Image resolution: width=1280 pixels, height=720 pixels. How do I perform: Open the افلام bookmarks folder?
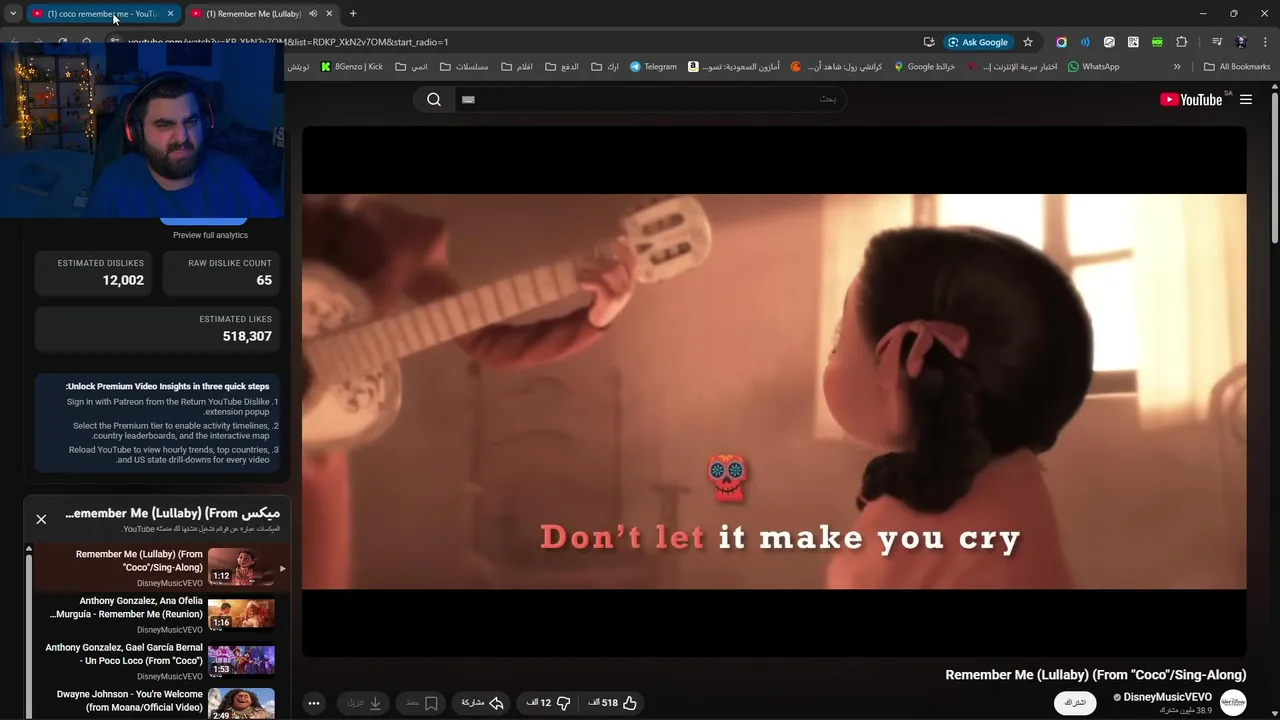click(x=517, y=67)
